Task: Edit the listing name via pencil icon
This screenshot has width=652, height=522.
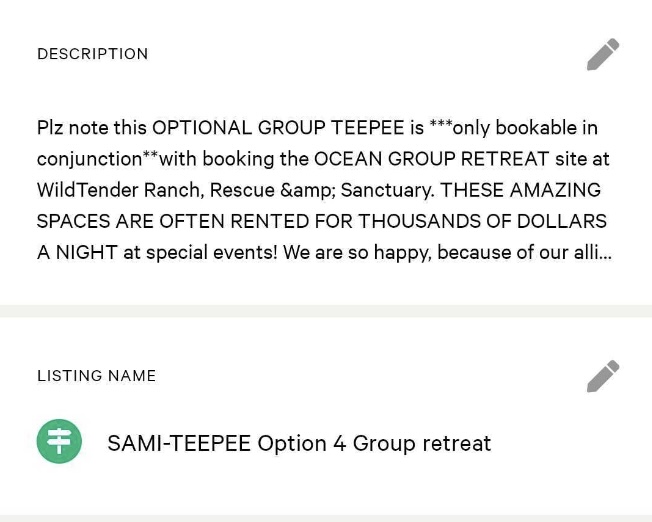Action: click(603, 376)
